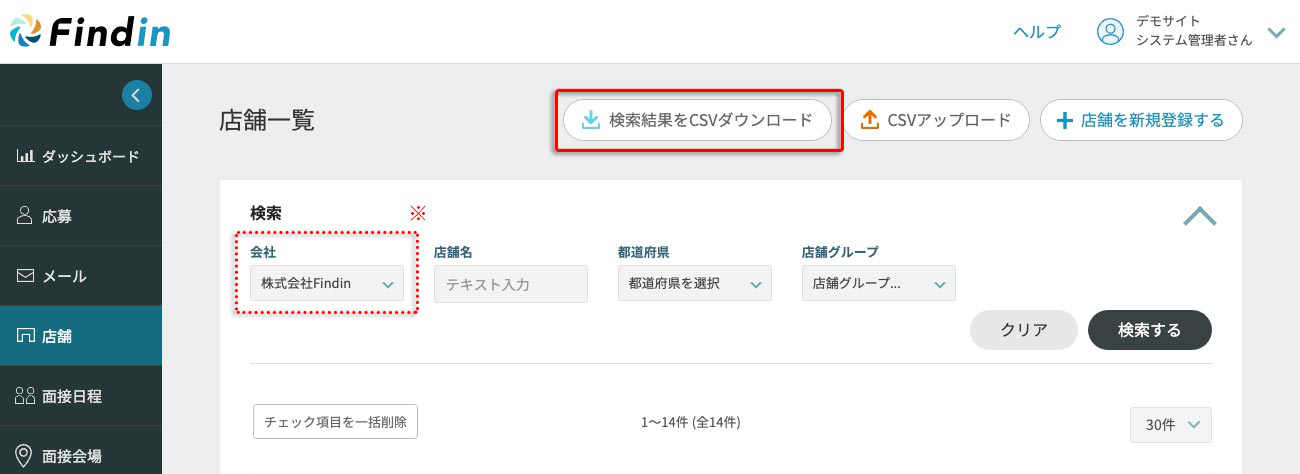Open ダッシュボード from the sidebar
Viewport: 1300px width, 474px height.
tap(80, 156)
